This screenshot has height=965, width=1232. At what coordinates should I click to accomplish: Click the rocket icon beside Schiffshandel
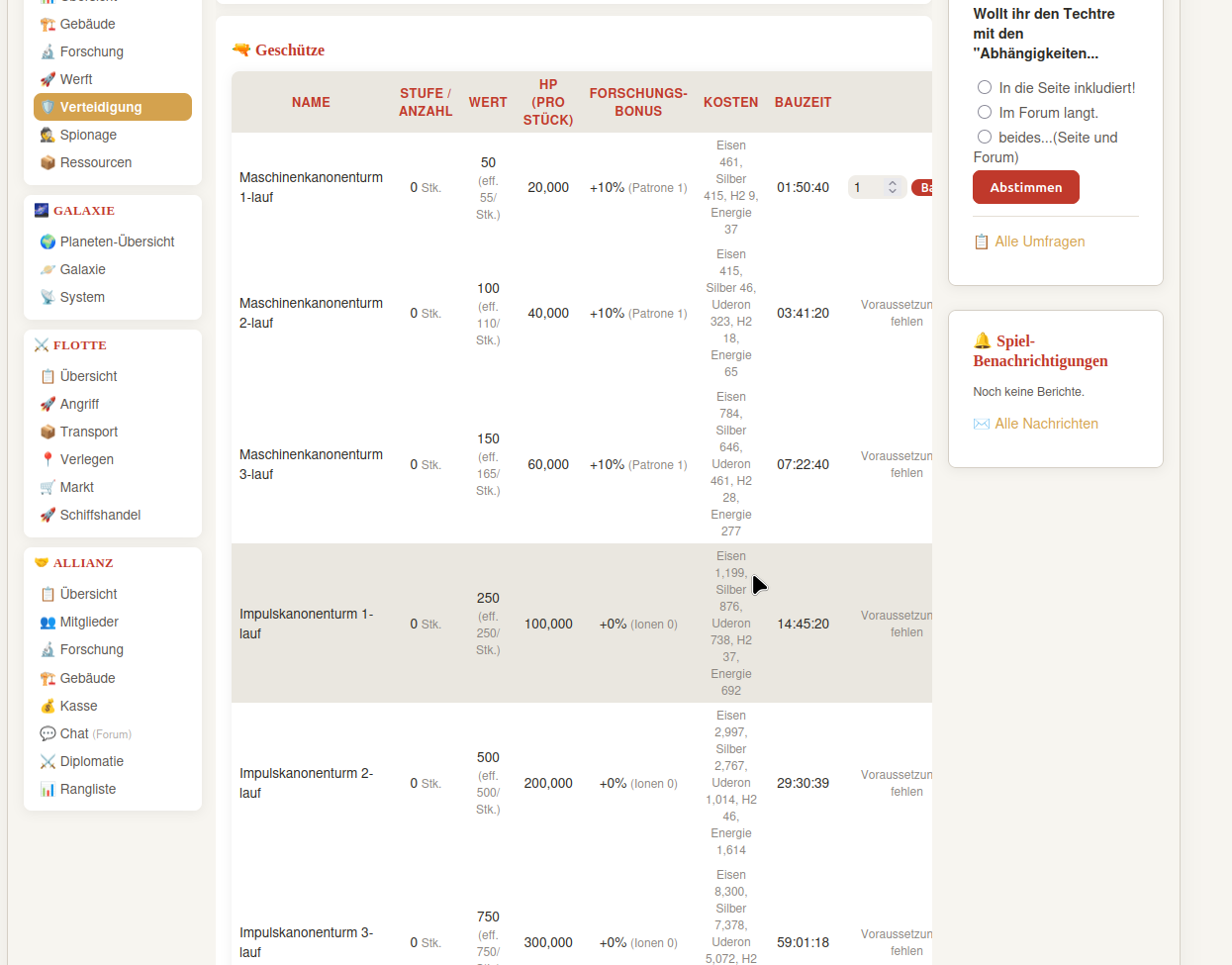click(47, 515)
